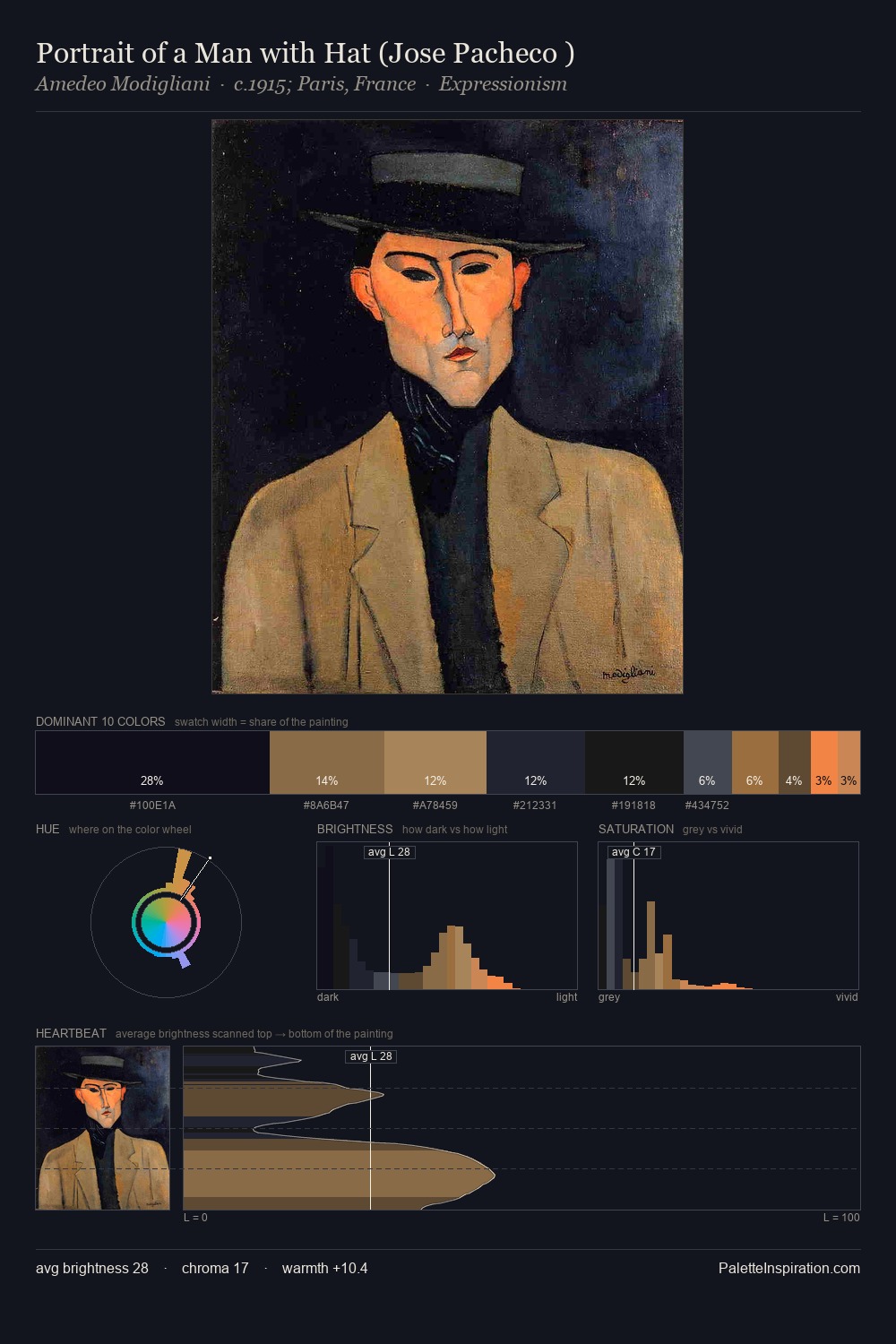Click the Expressionism style label
Image resolution: width=896 pixels, height=1344 pixels.
tap(503, 84)
